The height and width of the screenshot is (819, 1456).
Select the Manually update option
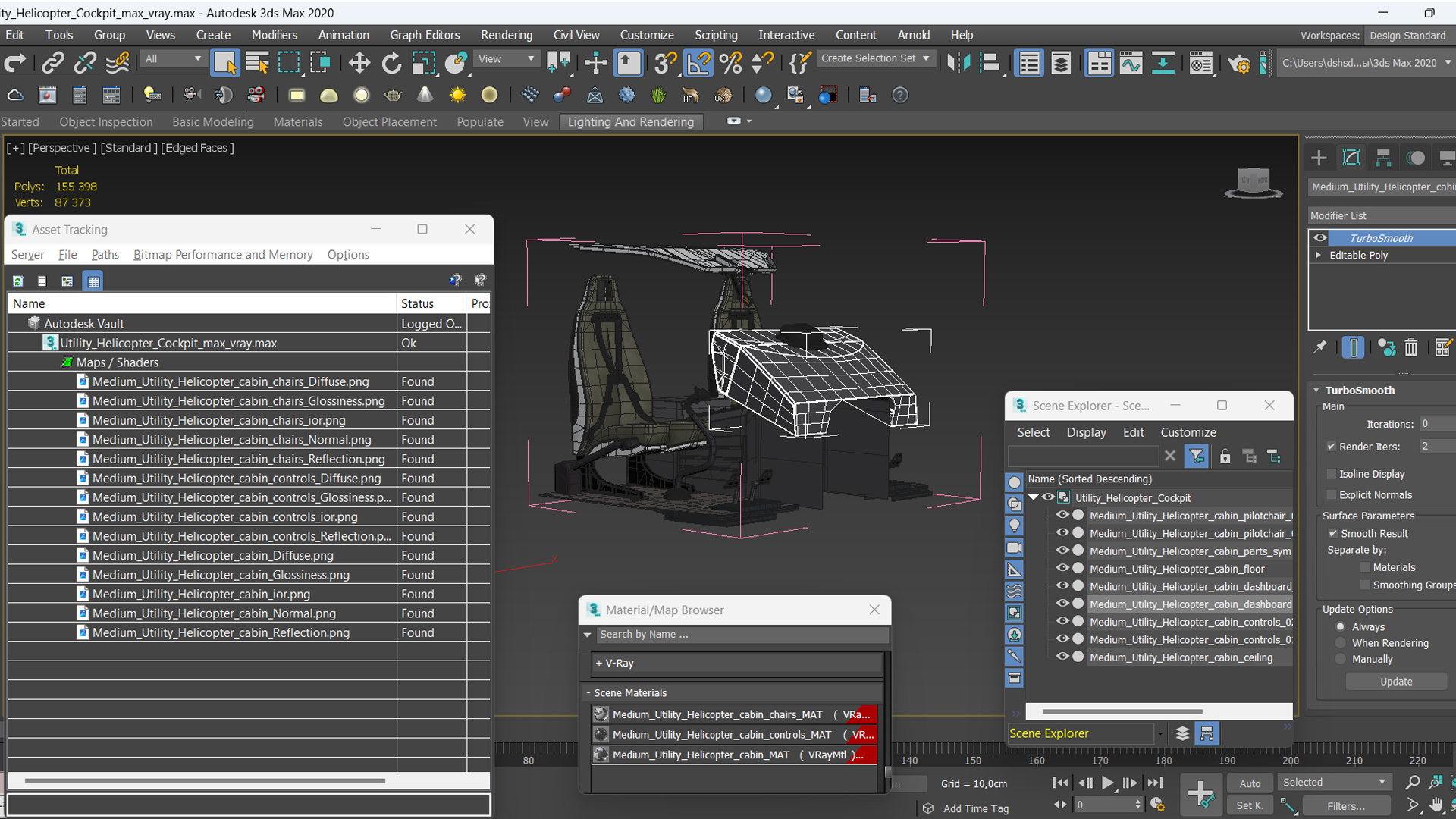1341,660
